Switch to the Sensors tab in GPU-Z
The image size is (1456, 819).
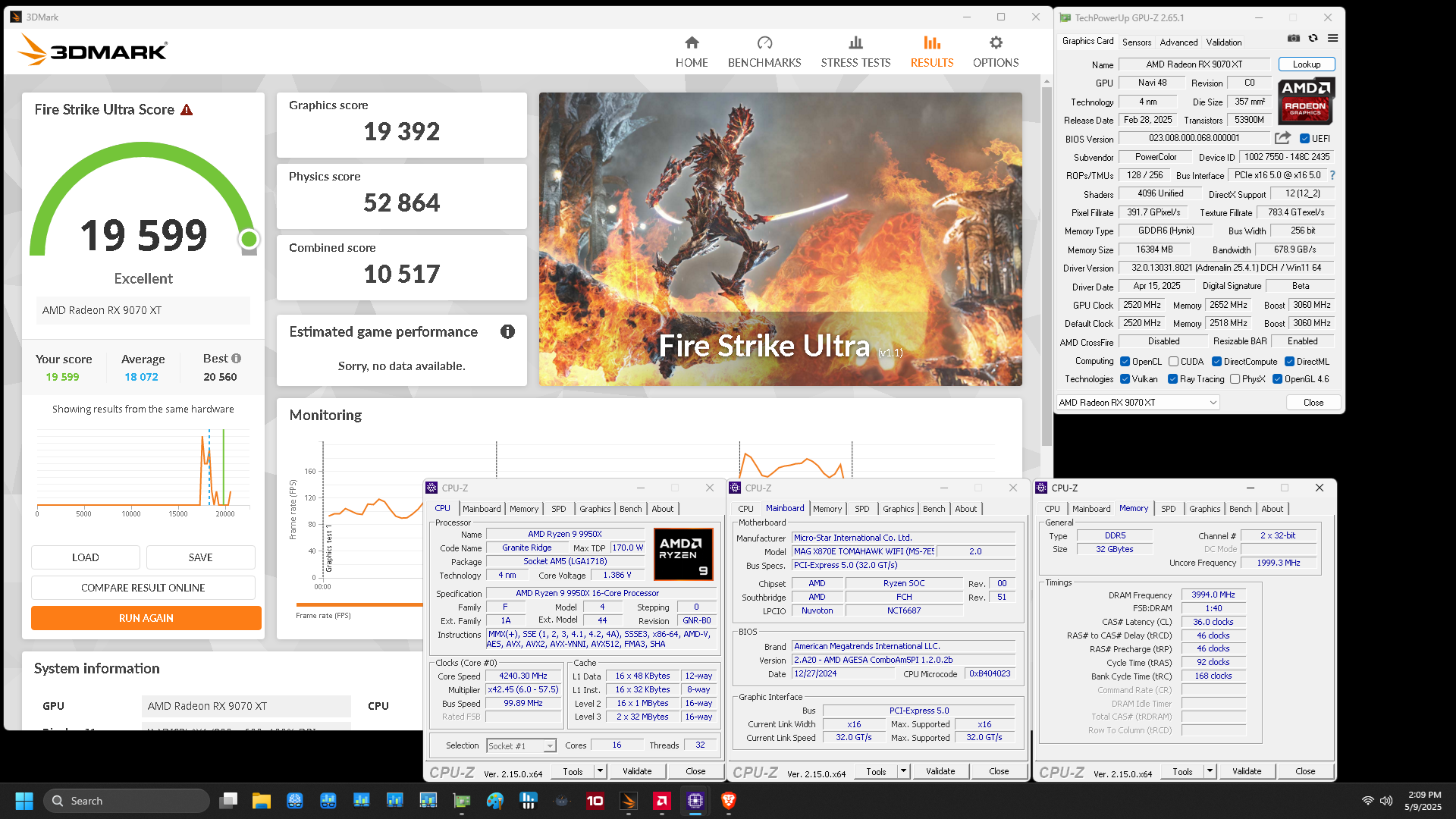(x=1137, y=42)
